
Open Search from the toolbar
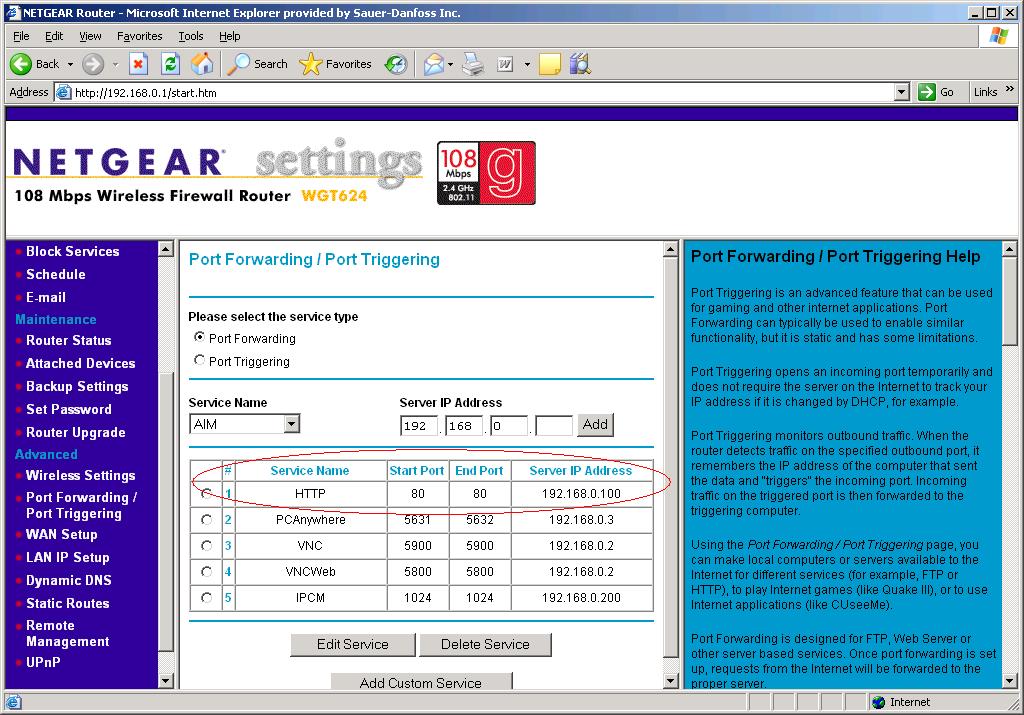point(258,64)
